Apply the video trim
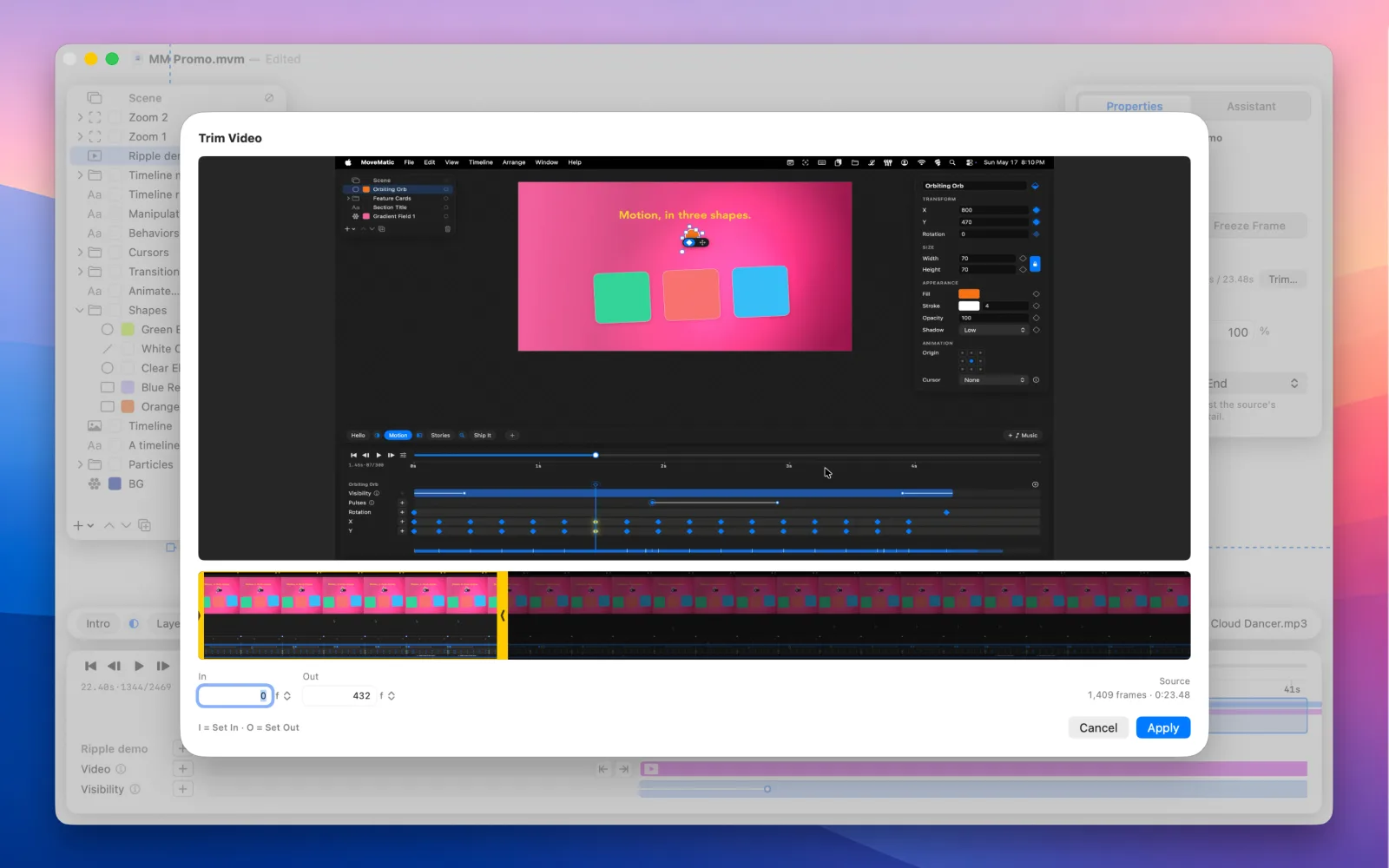 coord(1163,727)
